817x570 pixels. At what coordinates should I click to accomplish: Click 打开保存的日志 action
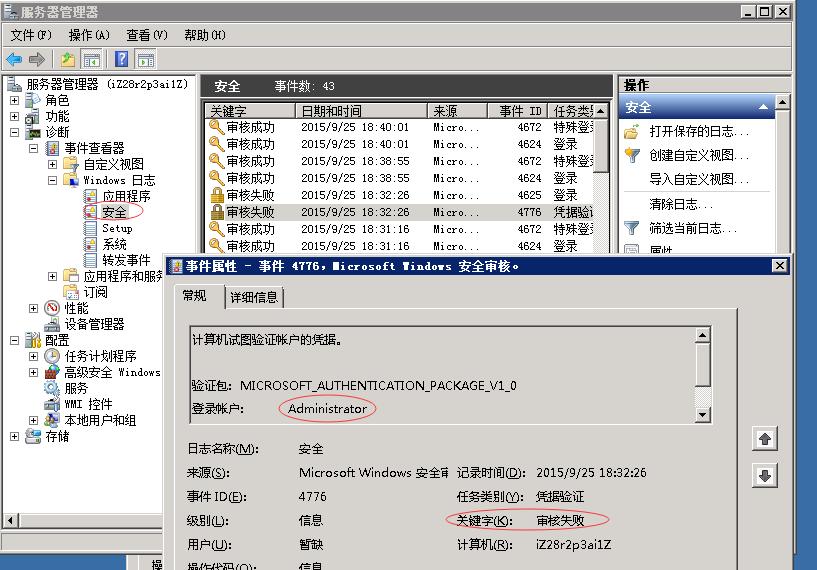(699, 131)
